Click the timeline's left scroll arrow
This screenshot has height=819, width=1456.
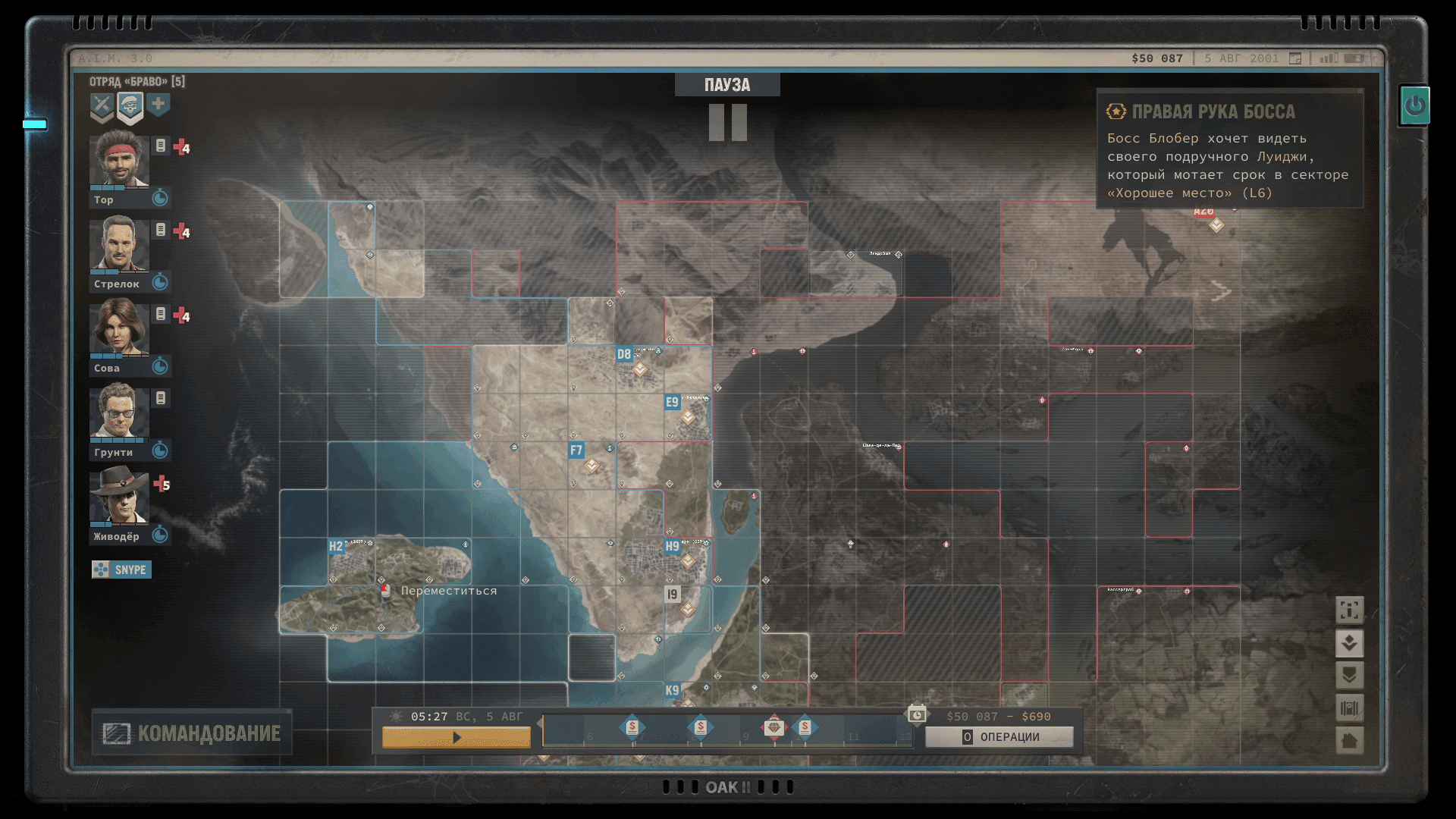coord(540,723)
